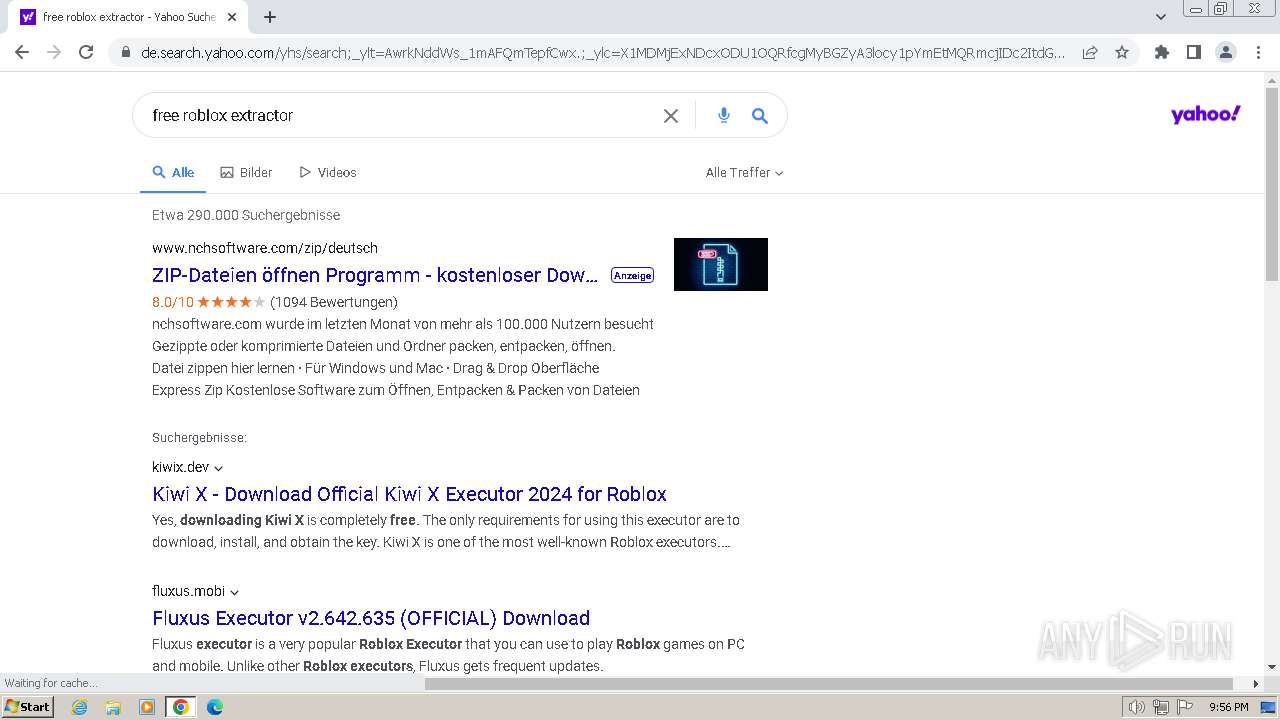Open the tab search chevron
1280x720 pixels.
pyautogui.click(x=1160, y=17)
